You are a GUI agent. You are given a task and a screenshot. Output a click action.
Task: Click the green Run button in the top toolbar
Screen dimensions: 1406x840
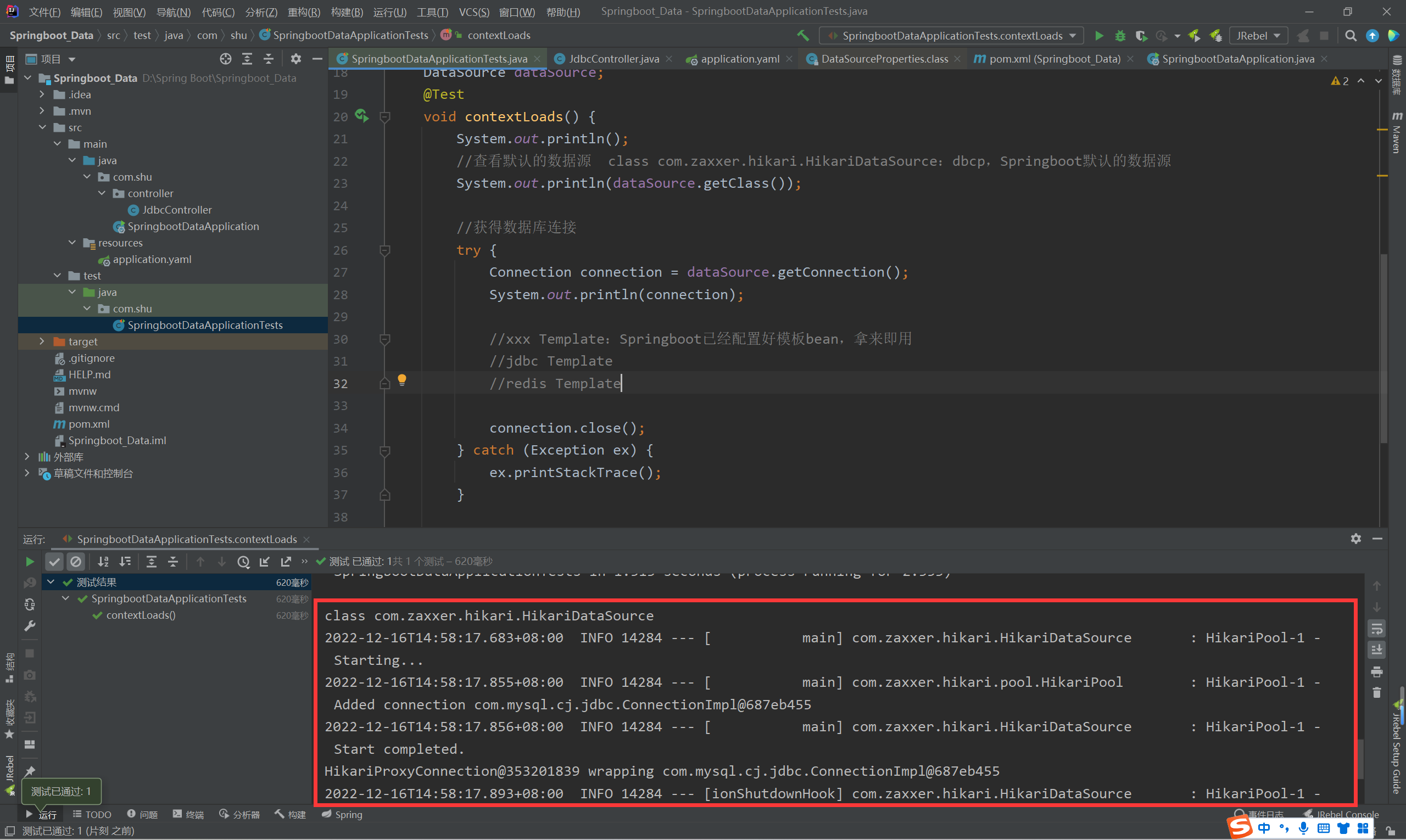(x=1098, y=36)
